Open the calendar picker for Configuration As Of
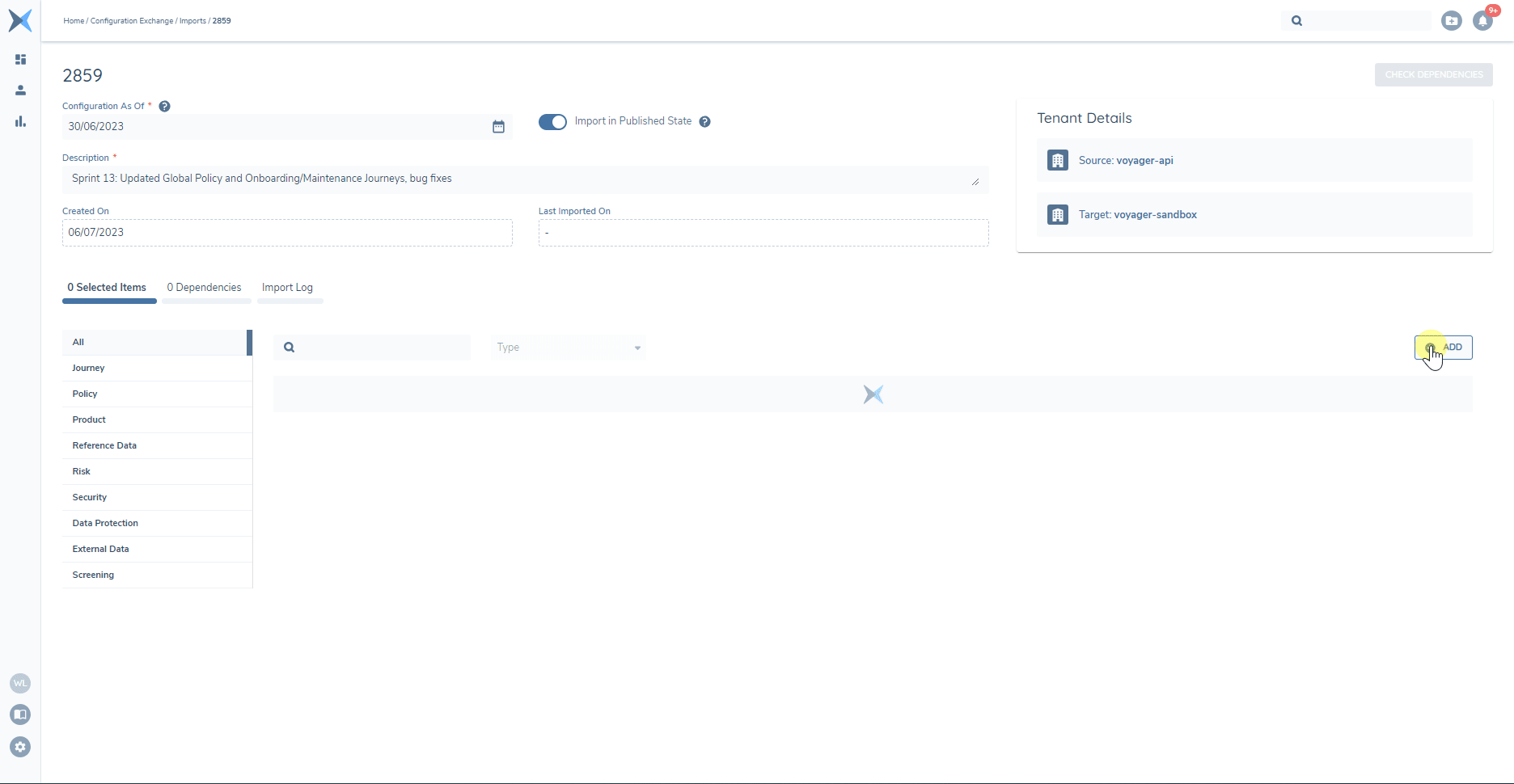The height and width of the screenshot is (784, 1514). tap(498, 127)
